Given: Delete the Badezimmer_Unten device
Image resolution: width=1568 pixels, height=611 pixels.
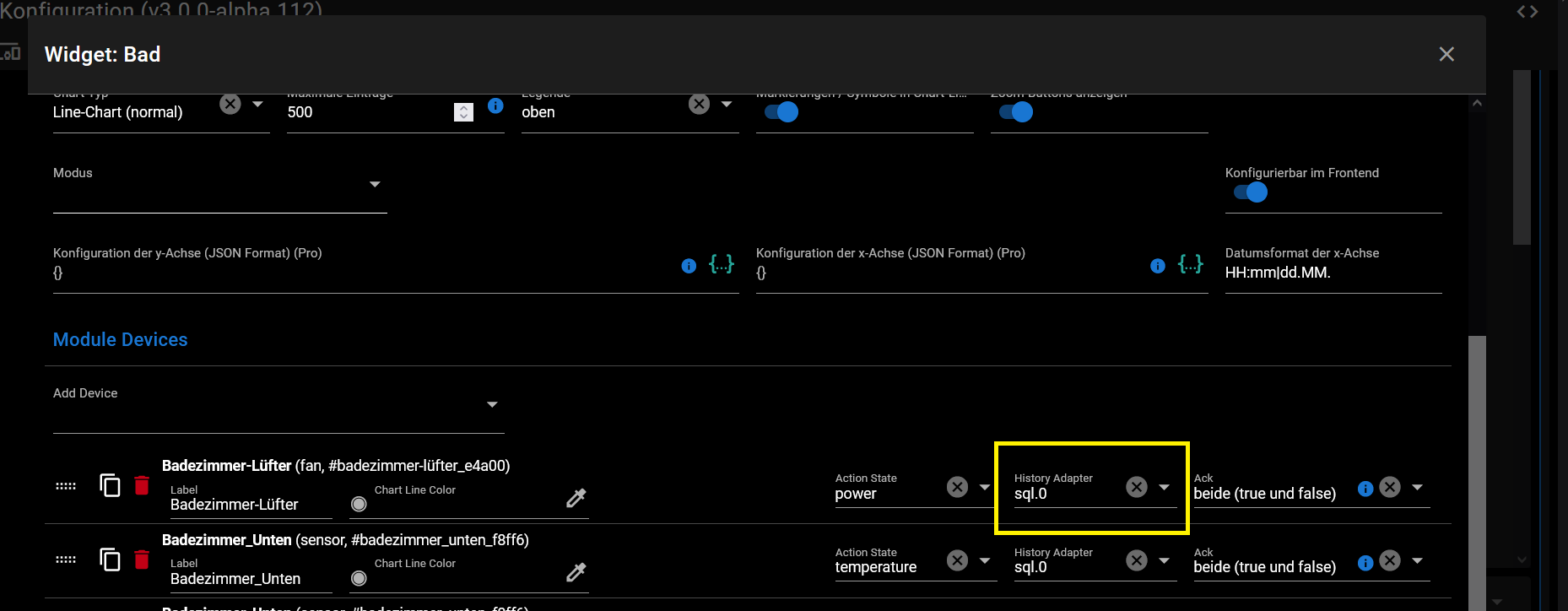Looking at the screenshot, I should (142, 560).
